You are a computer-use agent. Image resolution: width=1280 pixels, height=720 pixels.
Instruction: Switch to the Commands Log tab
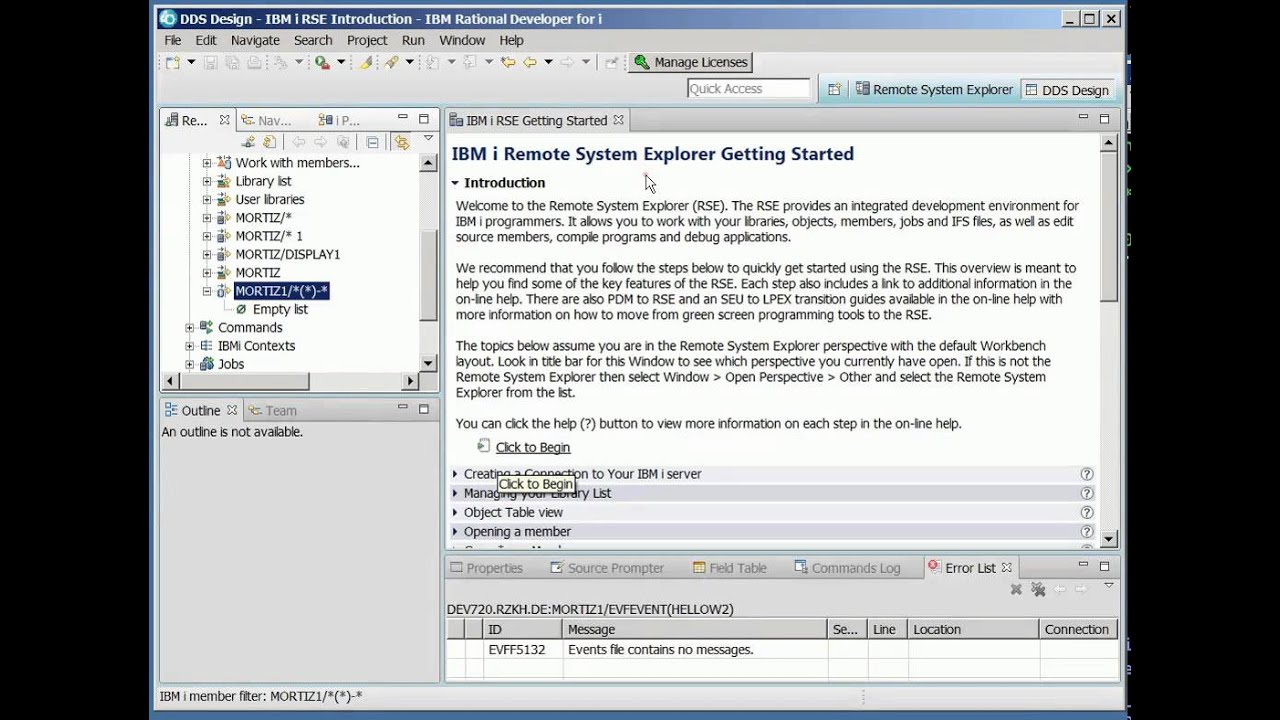pyautogui.click(x=847, y=567)
